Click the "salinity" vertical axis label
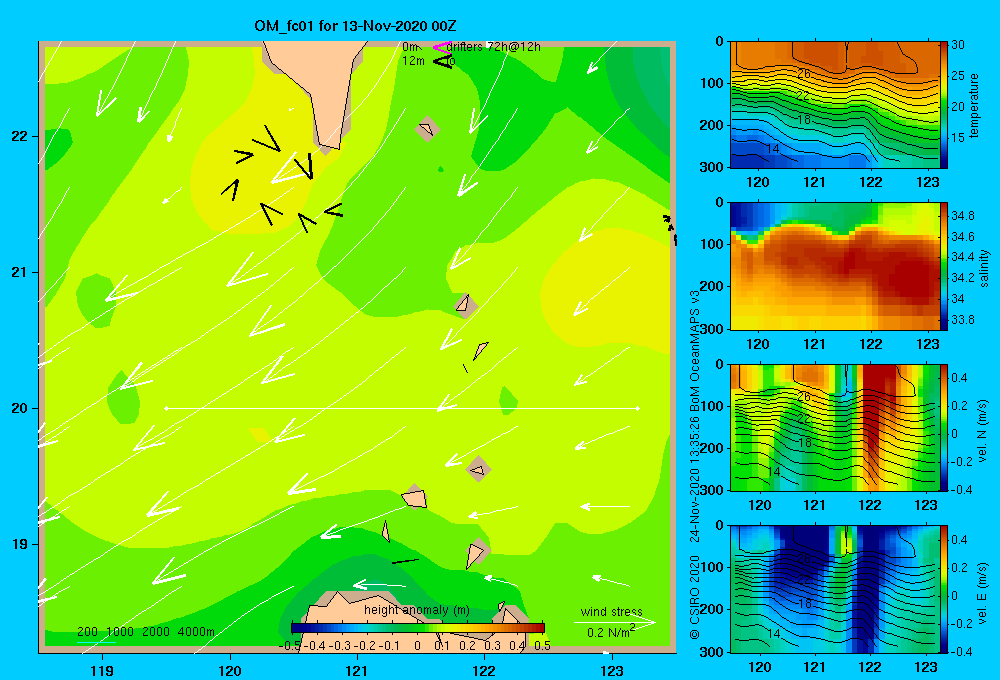1000x680 pixels. pos(984,268)
